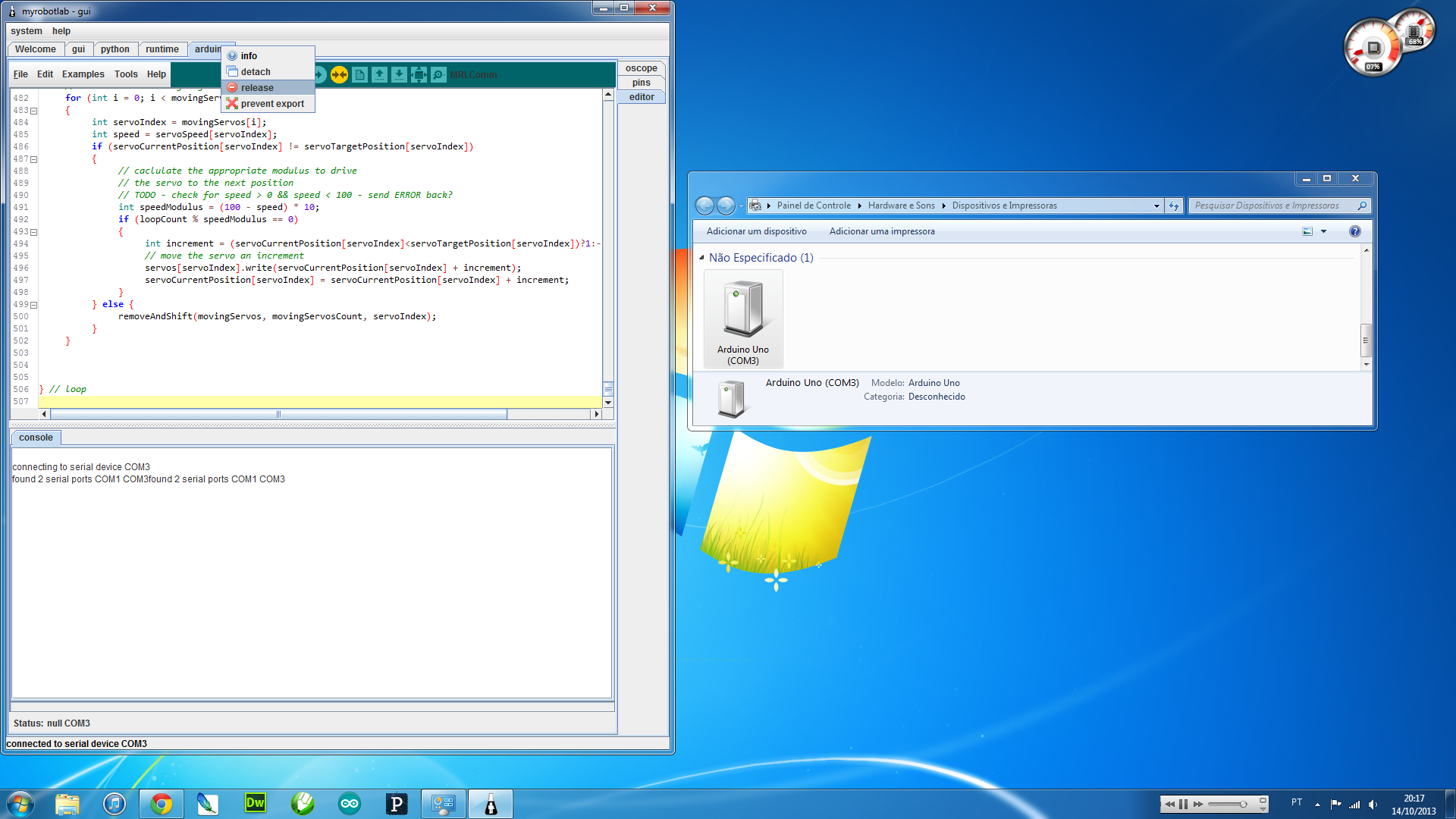Select the Arduino Uno (COM3) device icon
Screen dimensions: 1456x819
(x=743, y=319)
